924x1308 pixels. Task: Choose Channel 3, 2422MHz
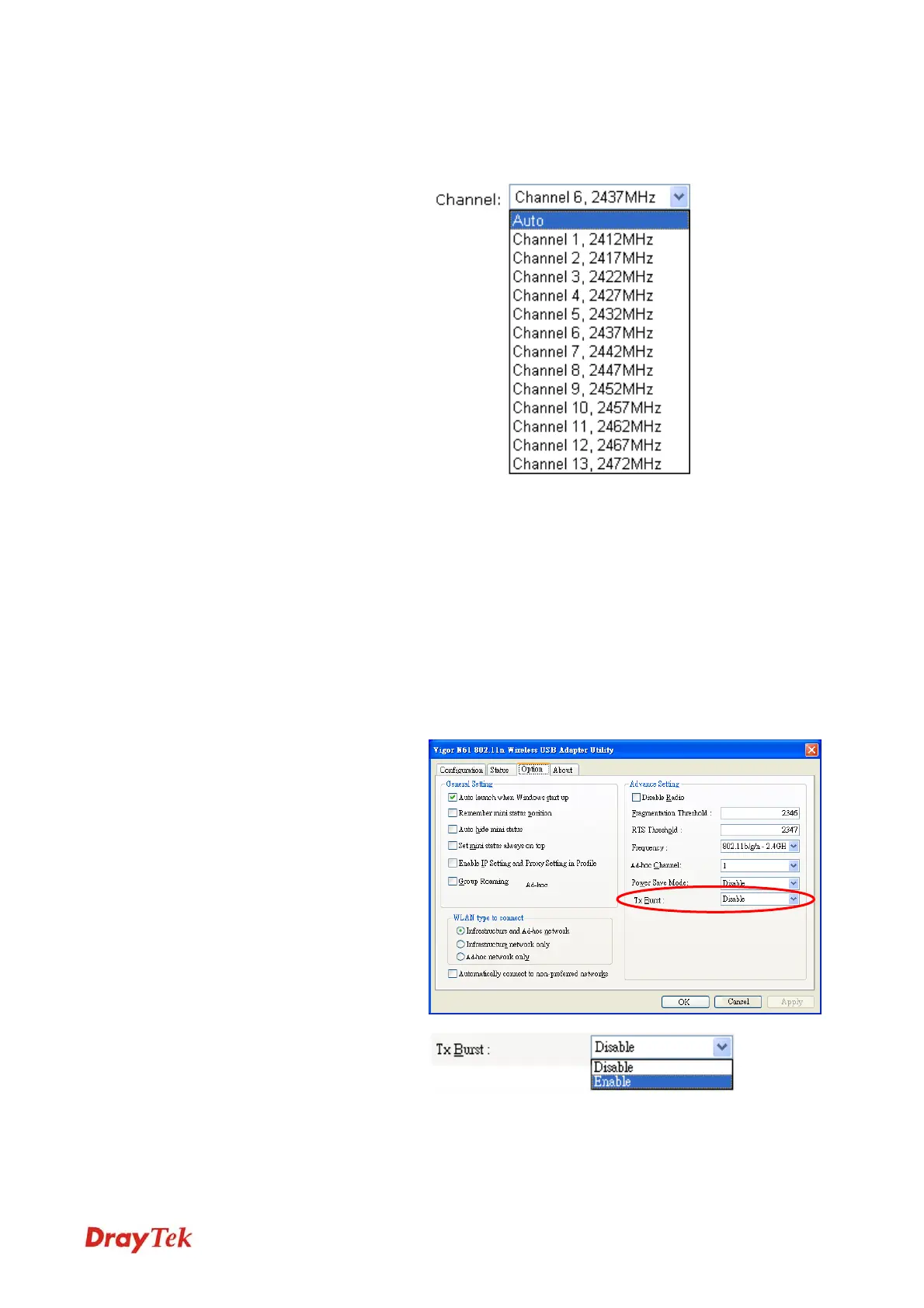(599, 277)
